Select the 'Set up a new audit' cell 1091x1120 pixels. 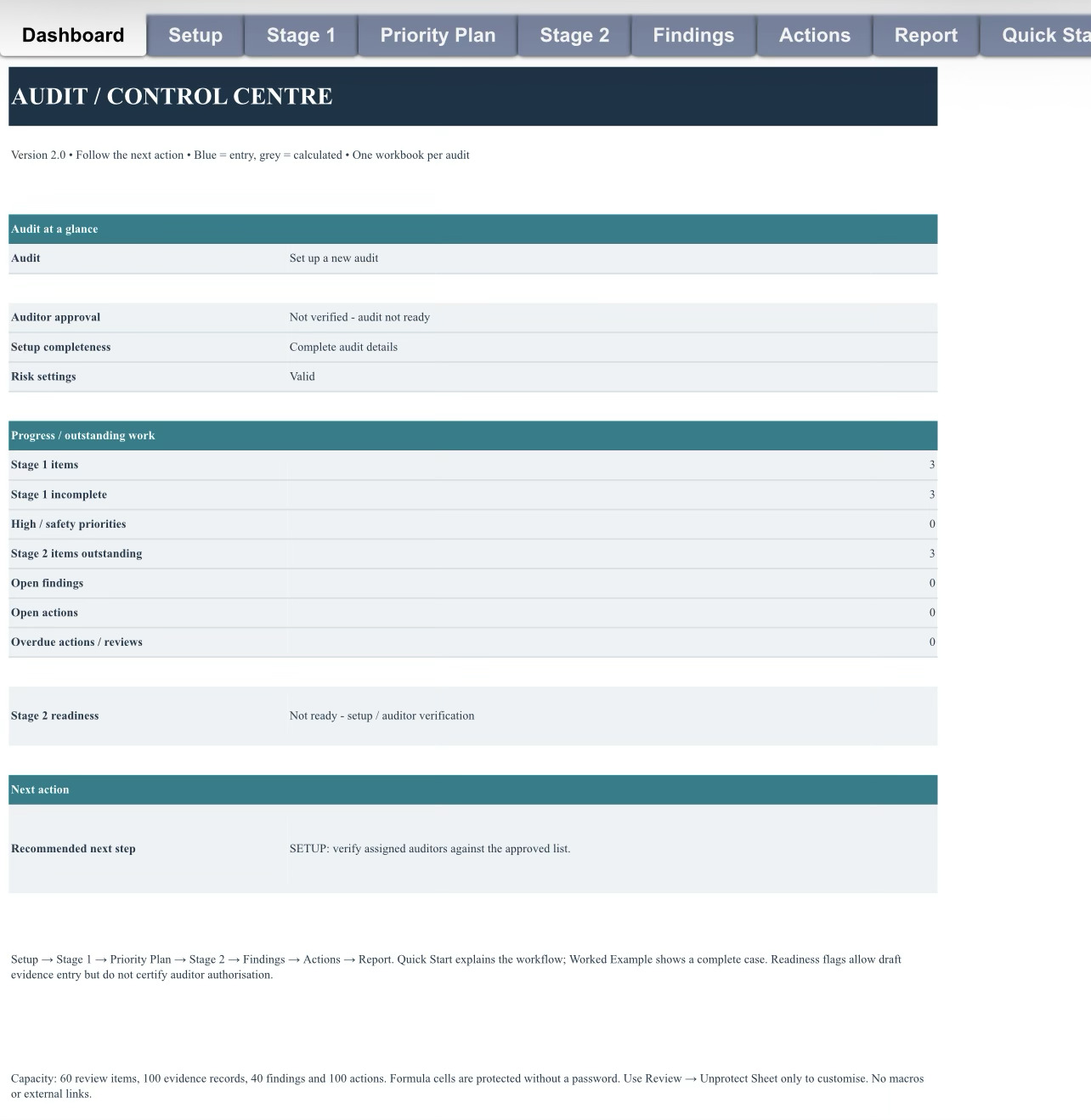click(x=613, y=258)
